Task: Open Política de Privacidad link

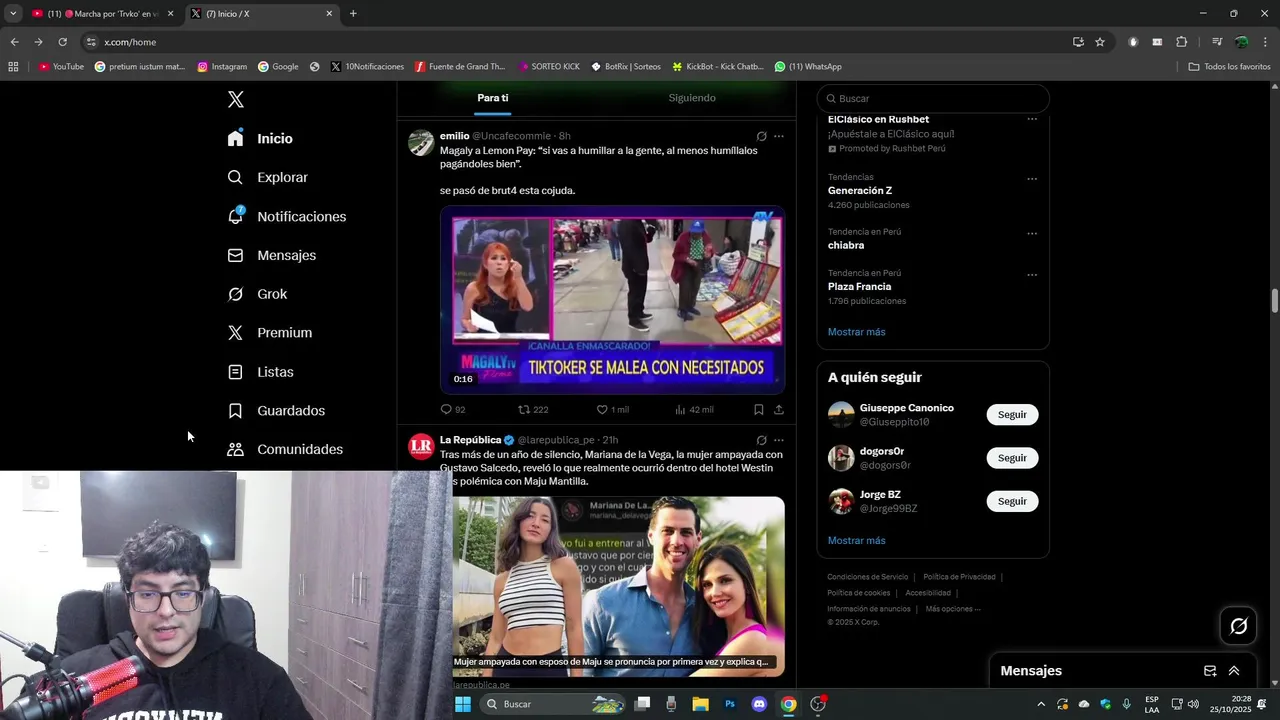Action: (x=959, y=577)
